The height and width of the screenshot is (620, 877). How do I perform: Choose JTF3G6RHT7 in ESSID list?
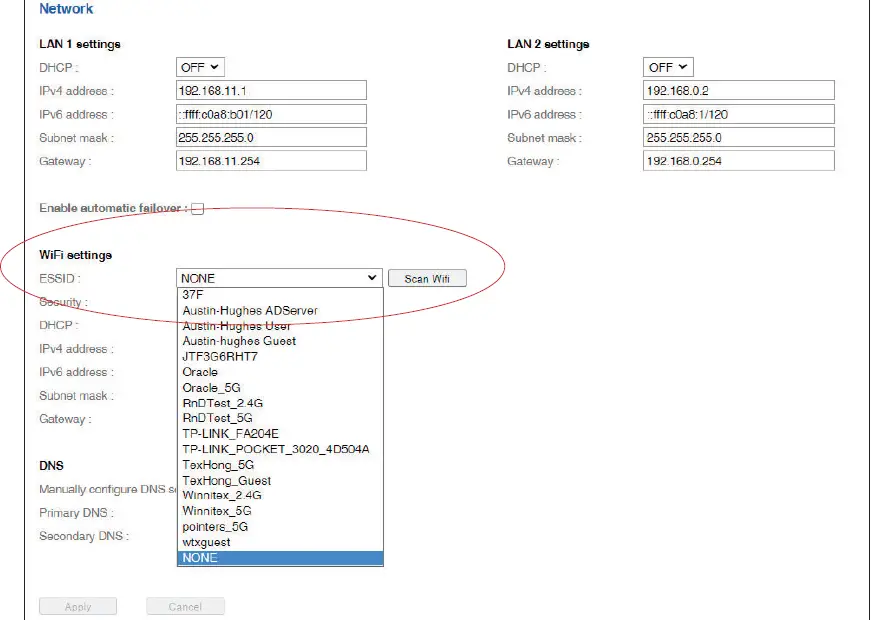[280, 357]
